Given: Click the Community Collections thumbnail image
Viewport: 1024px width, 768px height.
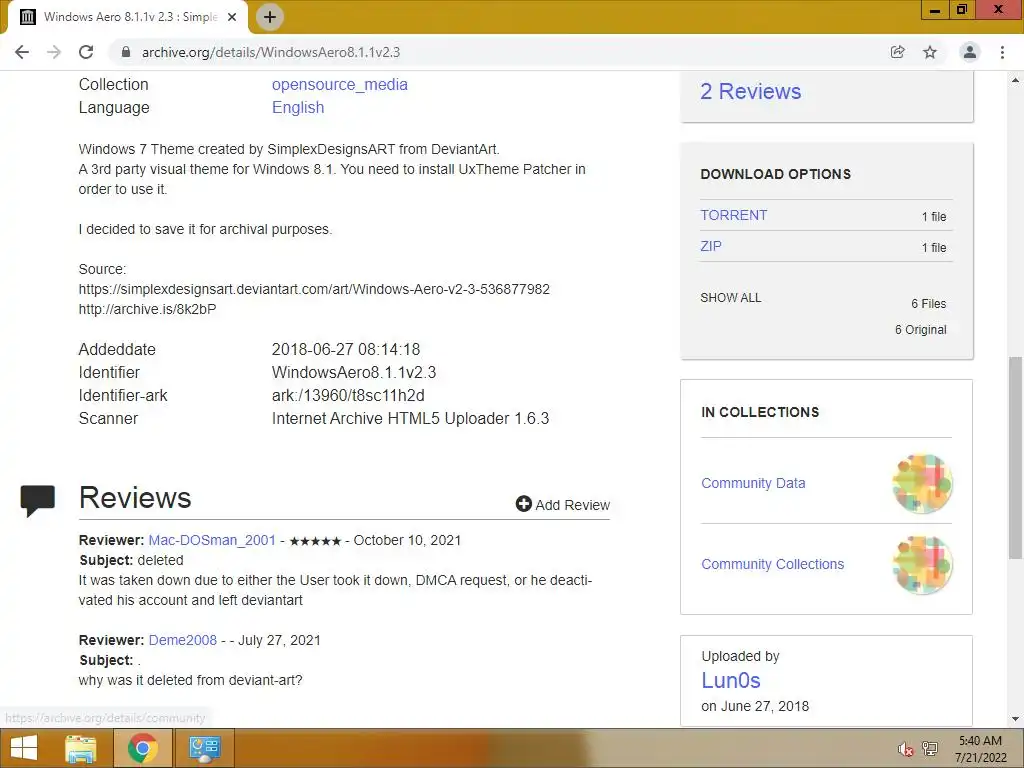Looking at the screenshot, I should pos(922,564).
